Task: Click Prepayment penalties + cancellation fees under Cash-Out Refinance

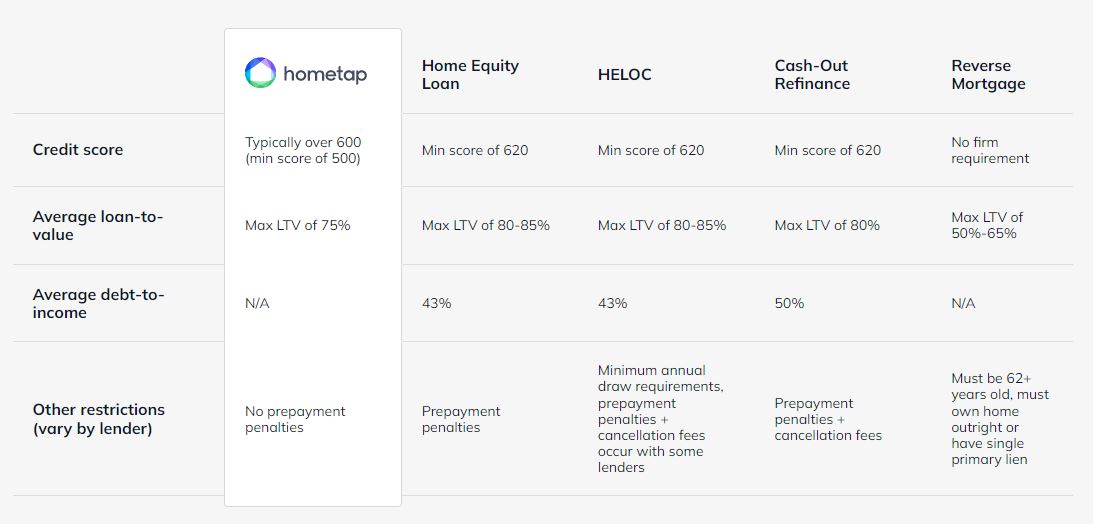Action: pyautogui.click(x=828, y=419)
